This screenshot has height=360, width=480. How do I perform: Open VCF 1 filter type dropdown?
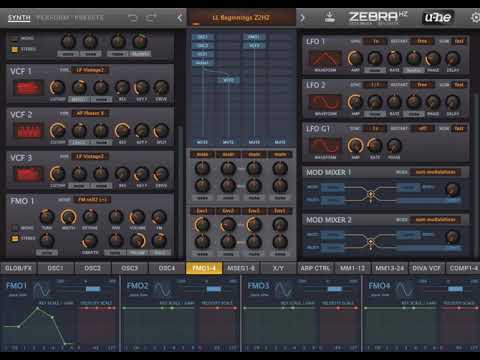pos(90,70)
